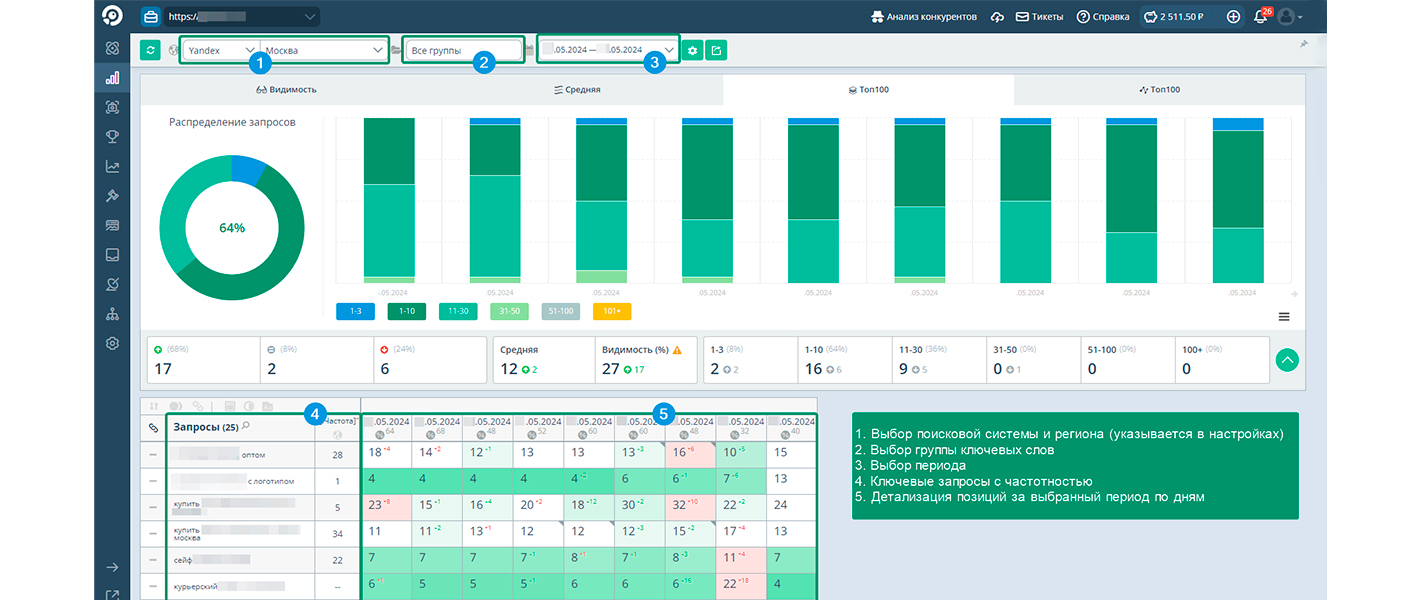Click the green refresh button in the toolbar
This screenshot has width=1420, height=600.
(151, 50)
